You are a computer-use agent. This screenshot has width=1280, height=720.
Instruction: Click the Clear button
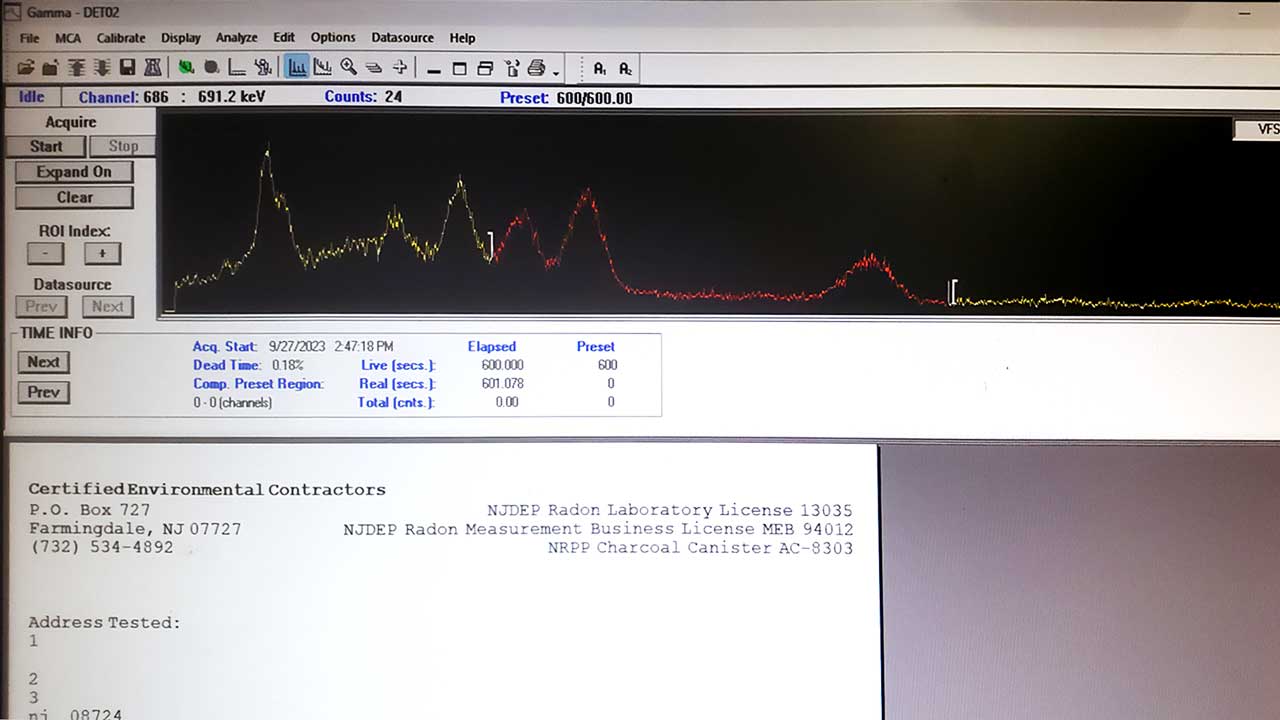tap(74, 197)
